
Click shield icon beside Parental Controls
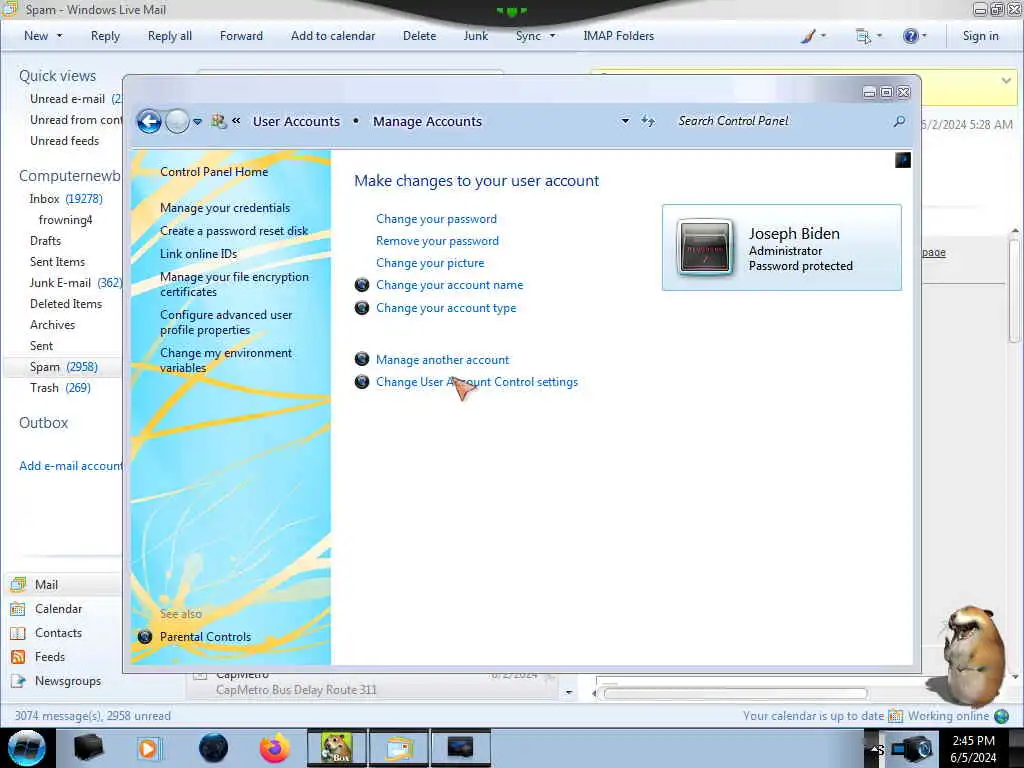pyautogui.click(x=145, y=637)
